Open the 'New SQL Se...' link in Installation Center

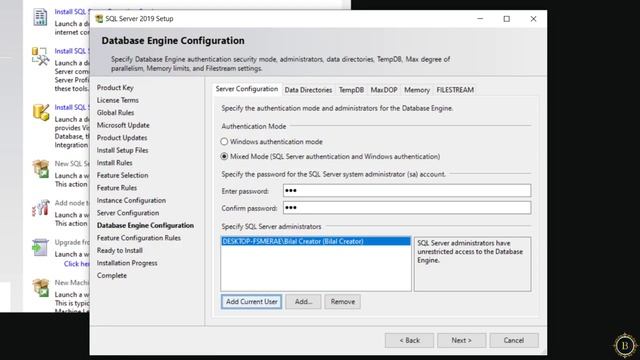72,164
